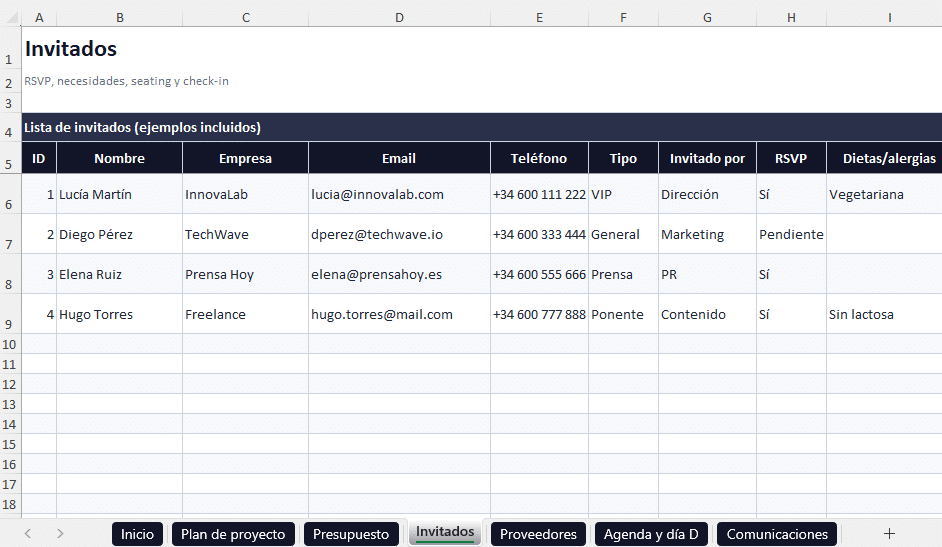The height and width of the screenshot is (547, 942).
Task: Select row 18 header
Action: 9,504
